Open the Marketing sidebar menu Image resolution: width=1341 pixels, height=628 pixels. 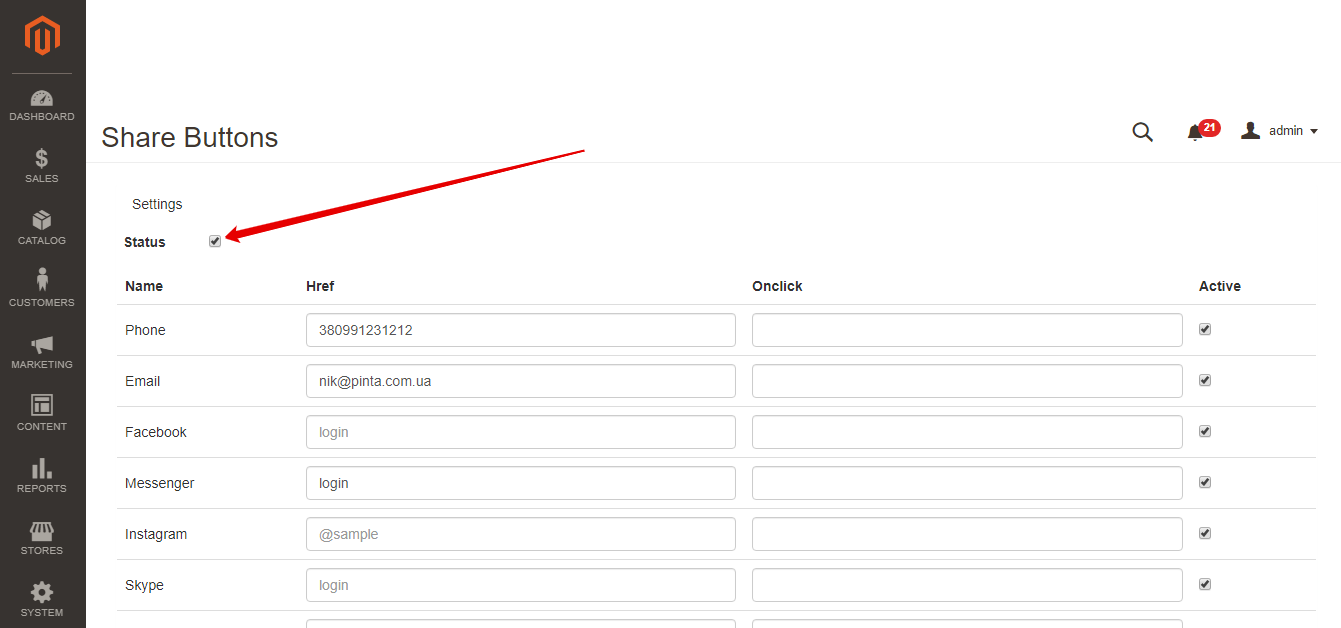point(42,352)
